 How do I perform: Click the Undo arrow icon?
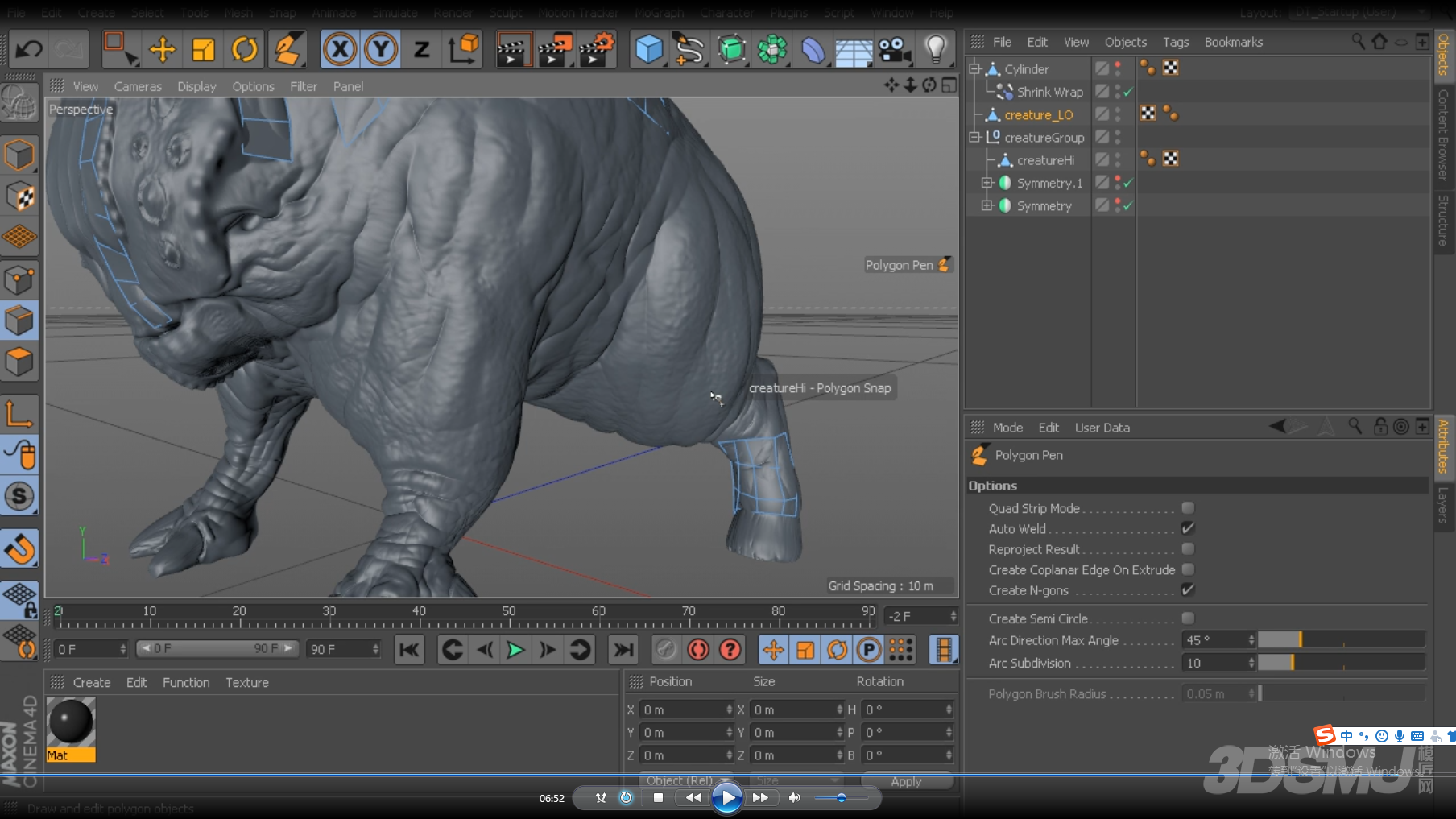pyautogui.click(x=30, y=50)
